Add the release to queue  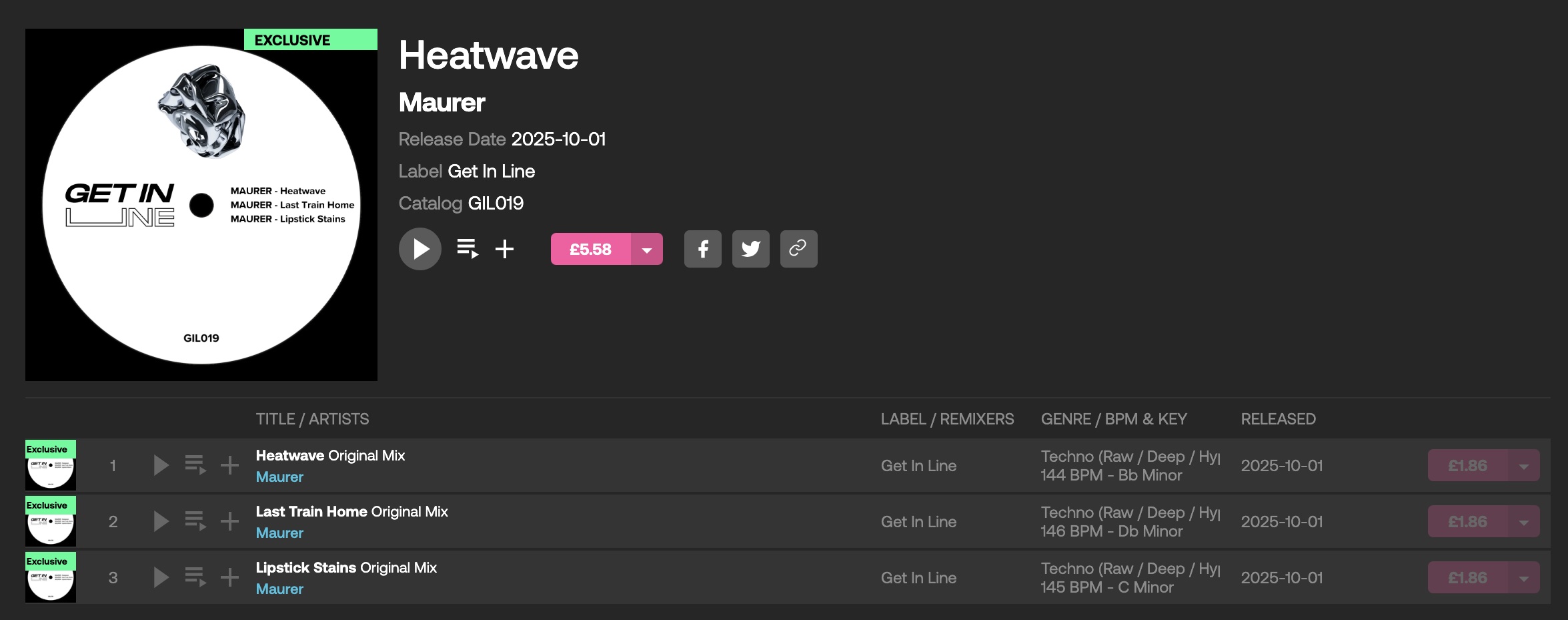pyautogui.click(x=468, y=249)
